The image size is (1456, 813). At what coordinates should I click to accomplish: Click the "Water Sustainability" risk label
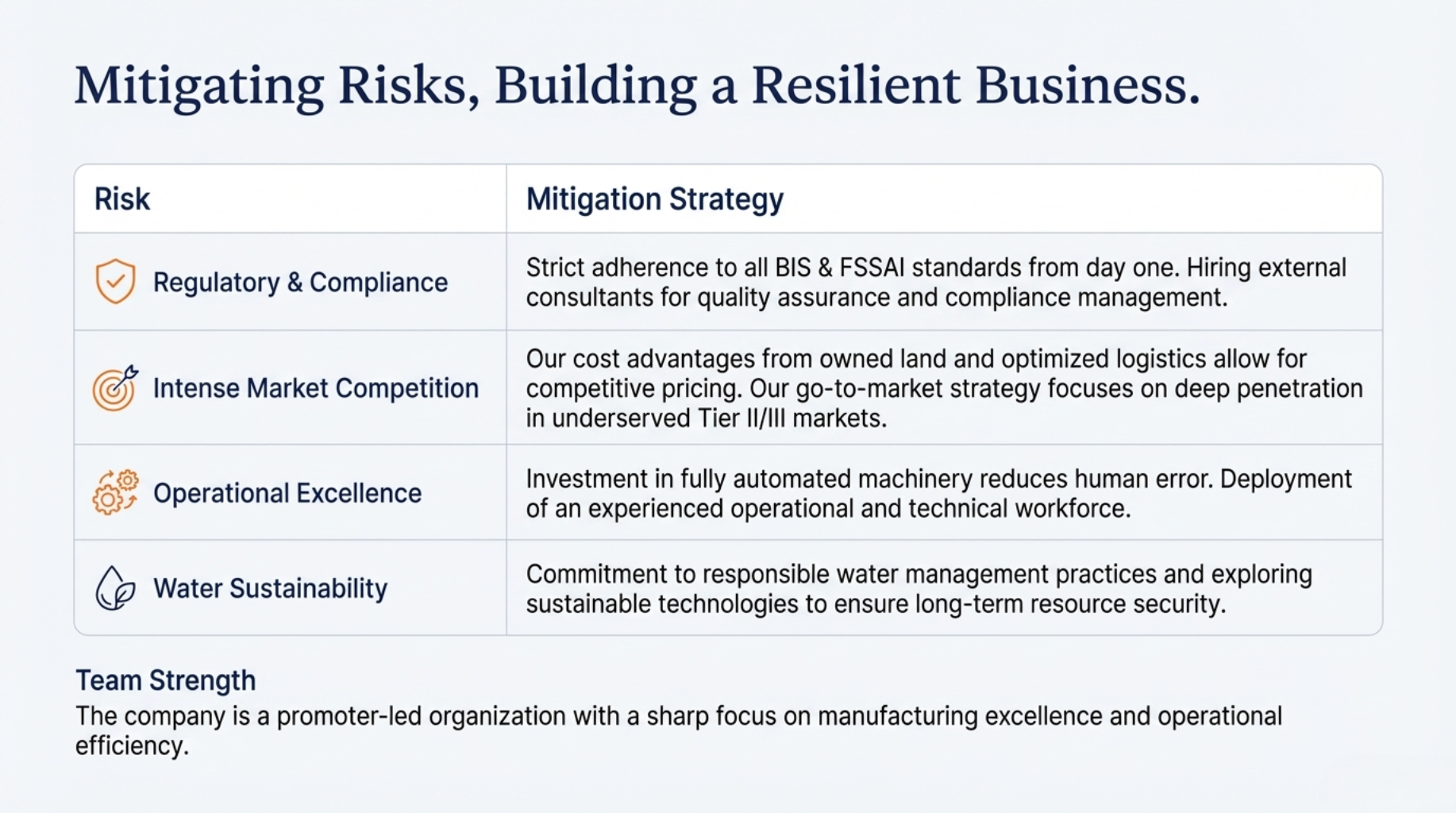click(x=270, y=588)
